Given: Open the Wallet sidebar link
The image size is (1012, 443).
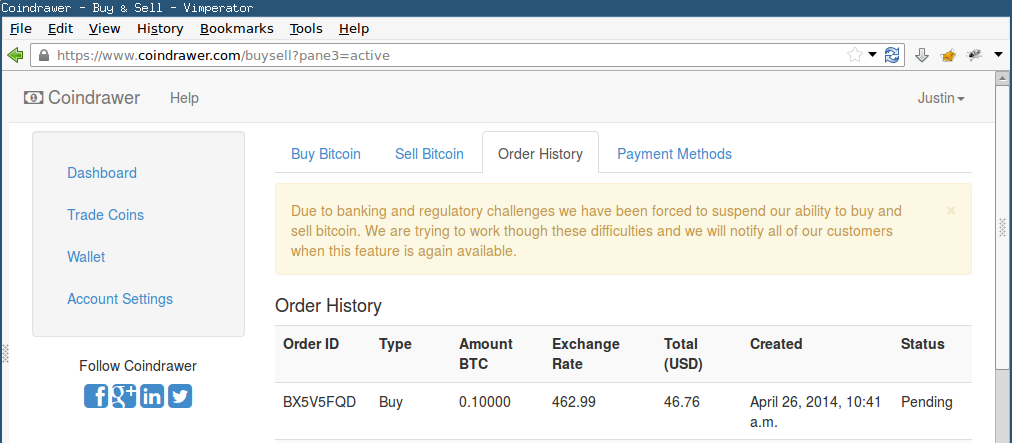Looking at the screenshot, I should (x=86, y=257).
